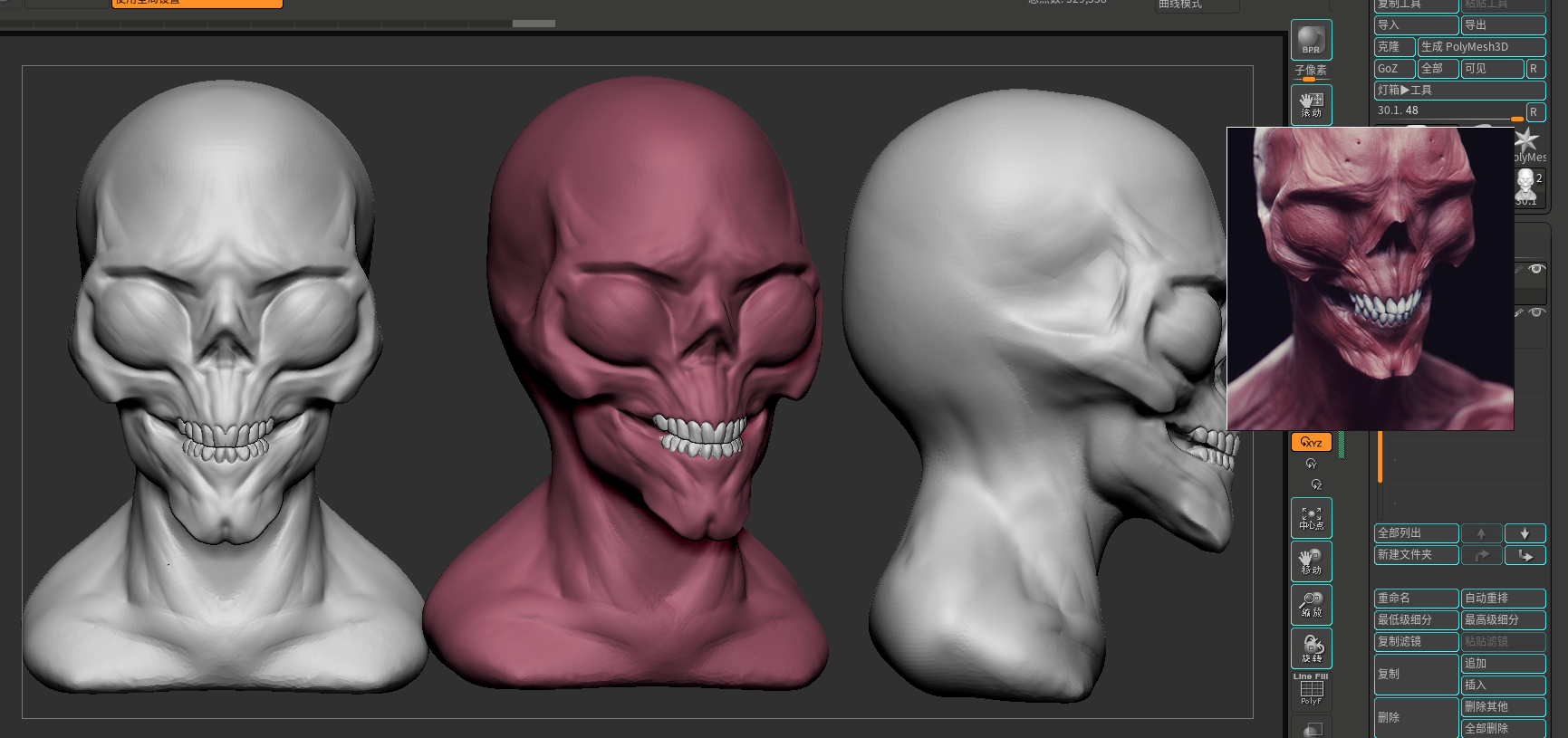Click the GoZ button
Screen dimensions: 1568x738
[1394, 69]
